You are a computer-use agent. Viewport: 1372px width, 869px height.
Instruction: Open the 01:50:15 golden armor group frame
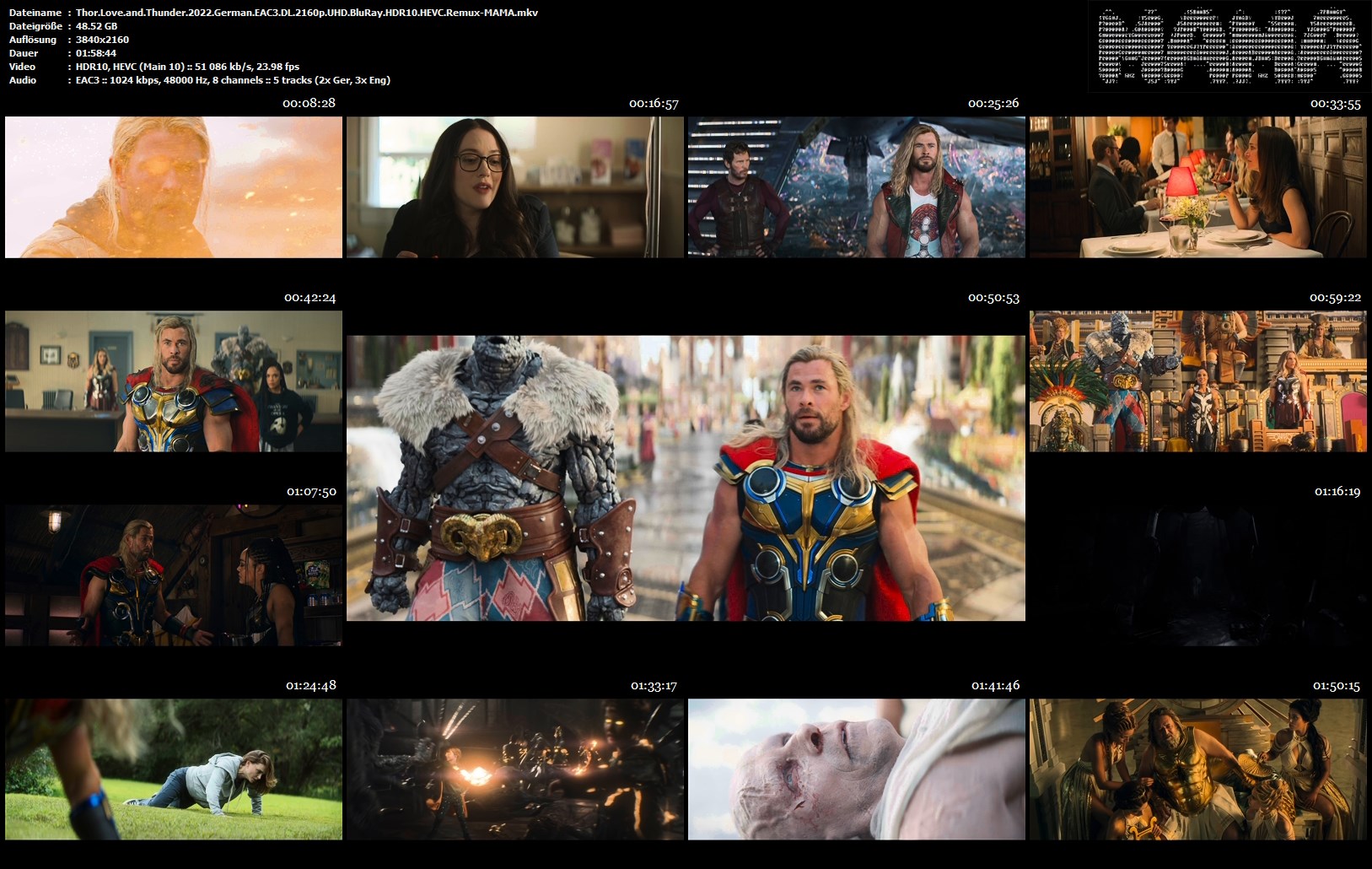coord(1197,769)
